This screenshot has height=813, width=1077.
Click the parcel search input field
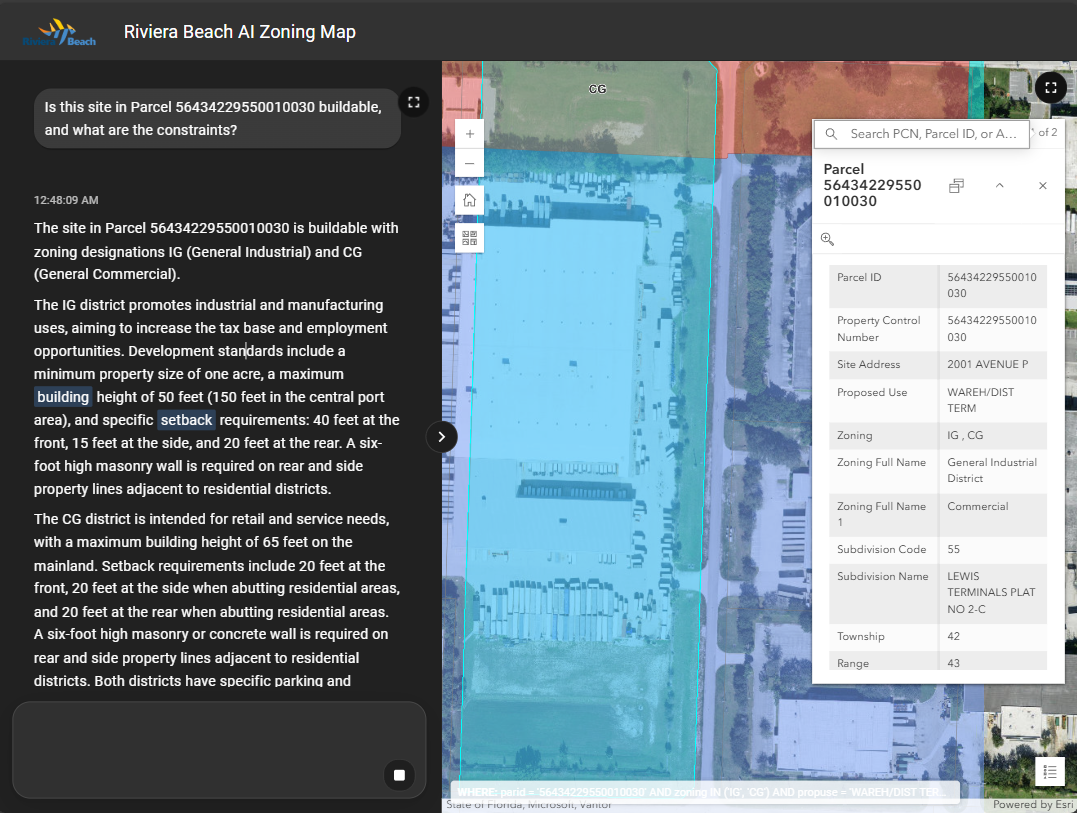pos(933,134)
